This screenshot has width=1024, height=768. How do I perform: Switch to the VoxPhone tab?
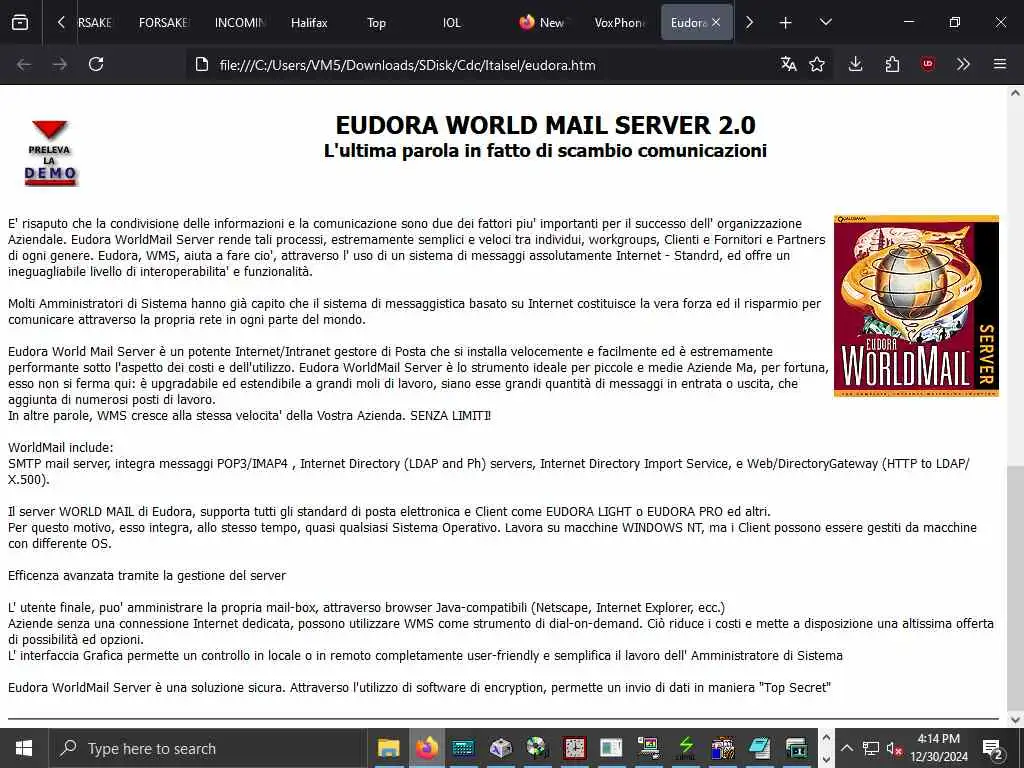click(619, 22)
